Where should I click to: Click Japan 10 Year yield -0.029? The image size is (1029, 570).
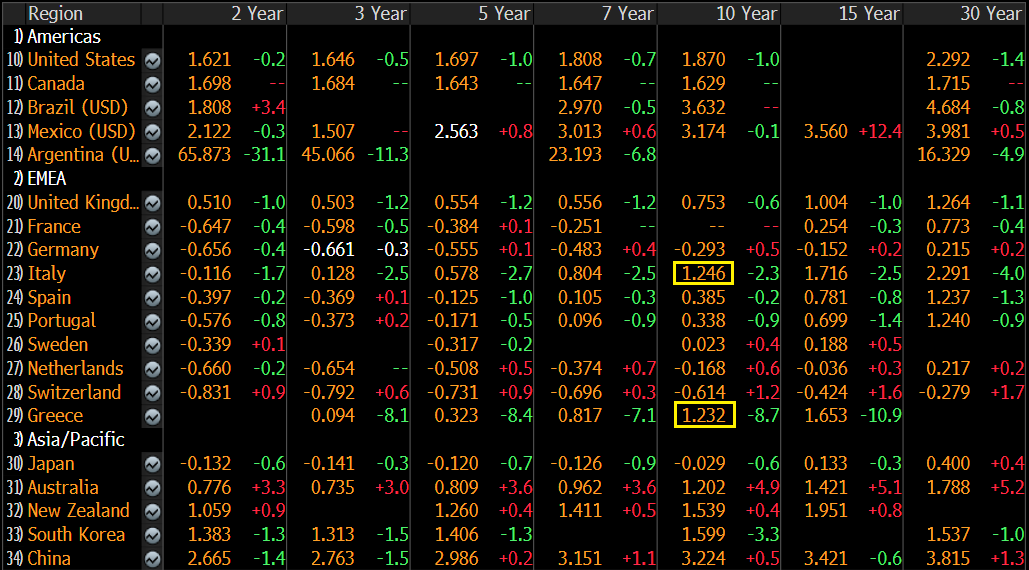click(700, 464)
